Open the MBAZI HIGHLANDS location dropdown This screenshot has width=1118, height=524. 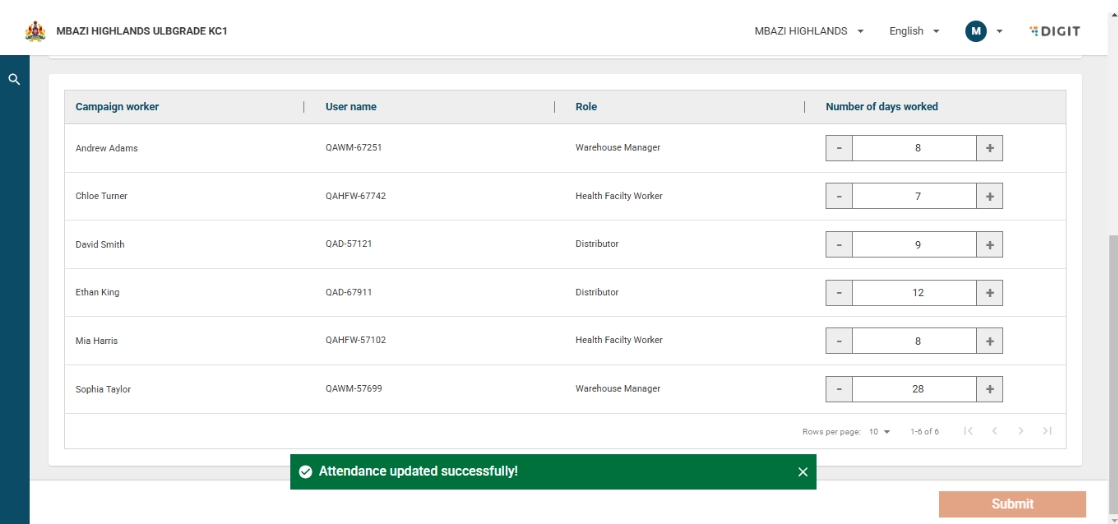(x=809, y=31)
